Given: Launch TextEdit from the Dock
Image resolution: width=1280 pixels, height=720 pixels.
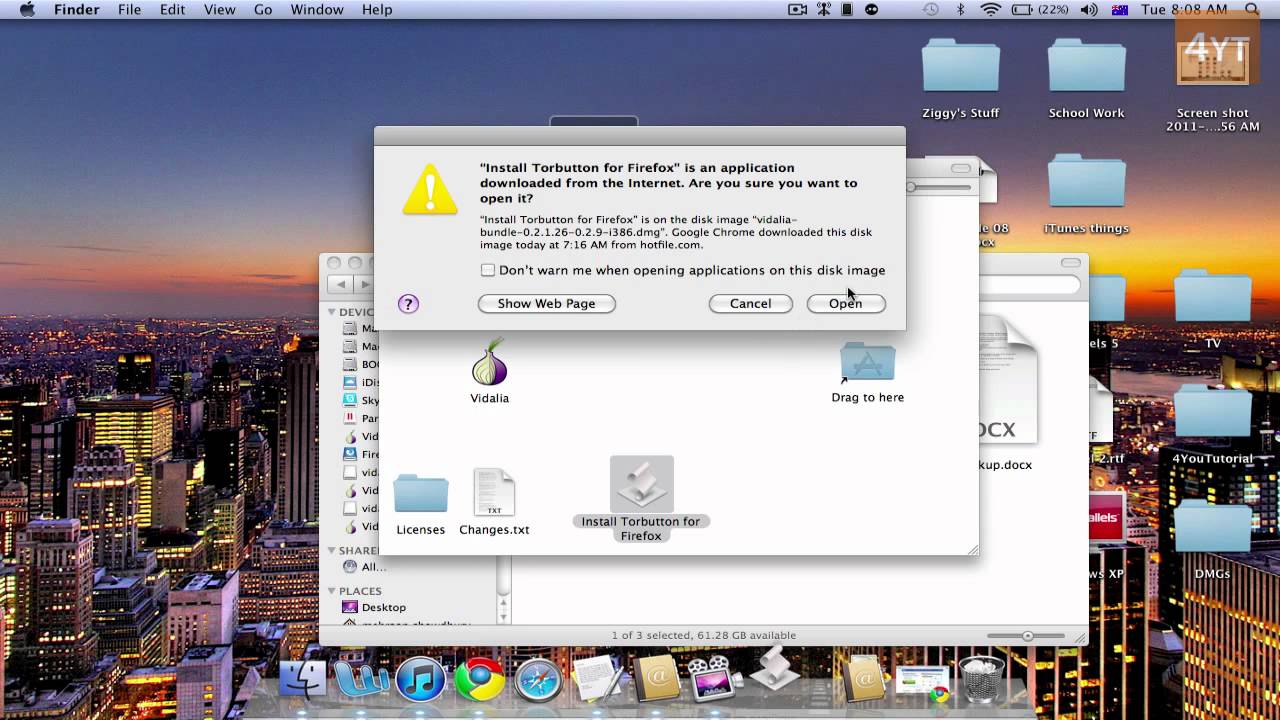Looking at the screenshot, I should pos(598,679).
